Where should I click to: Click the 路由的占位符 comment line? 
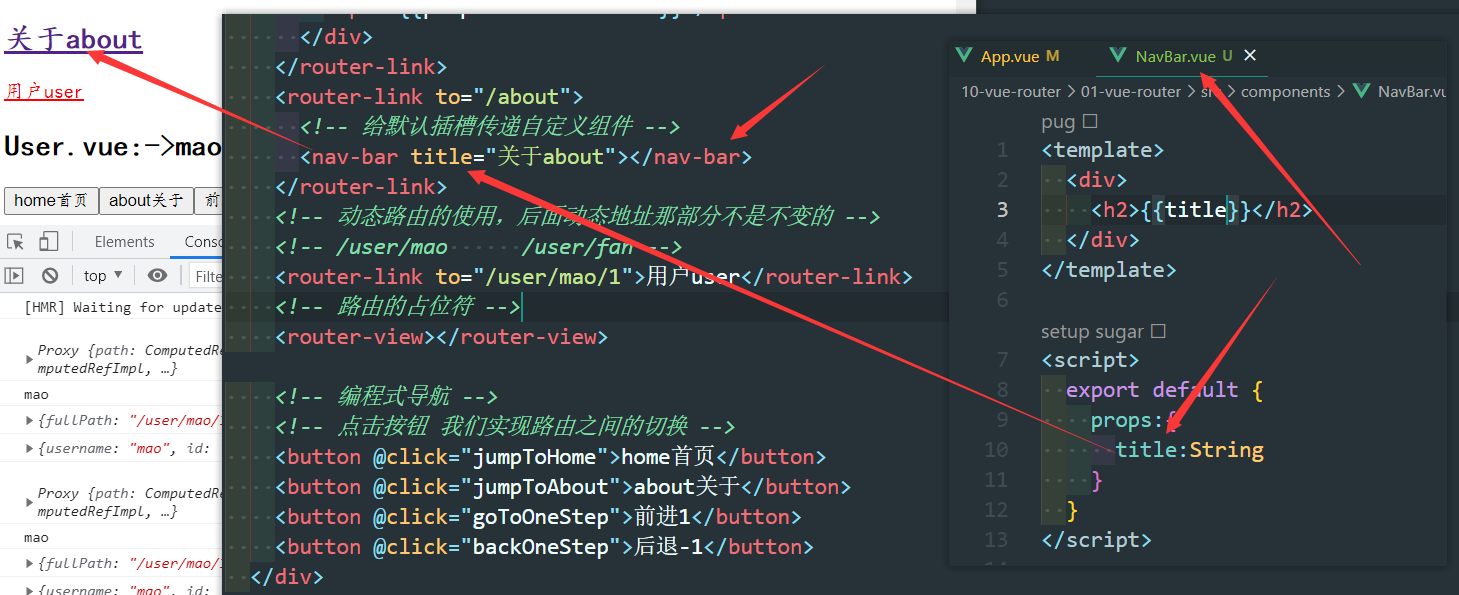pyautogui.click(x=398, y=307)
